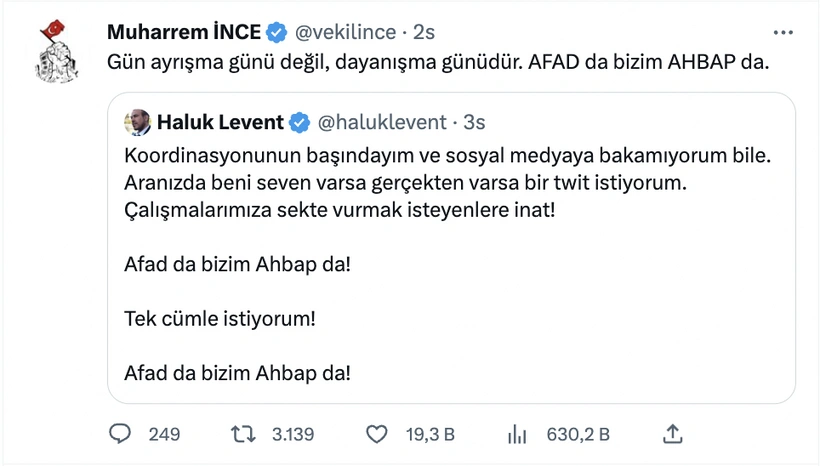Image resolution: width=820 pixels, height=466 pixels.
Task: Click Haluk Levent's verified badge
Action: point(299,123)
